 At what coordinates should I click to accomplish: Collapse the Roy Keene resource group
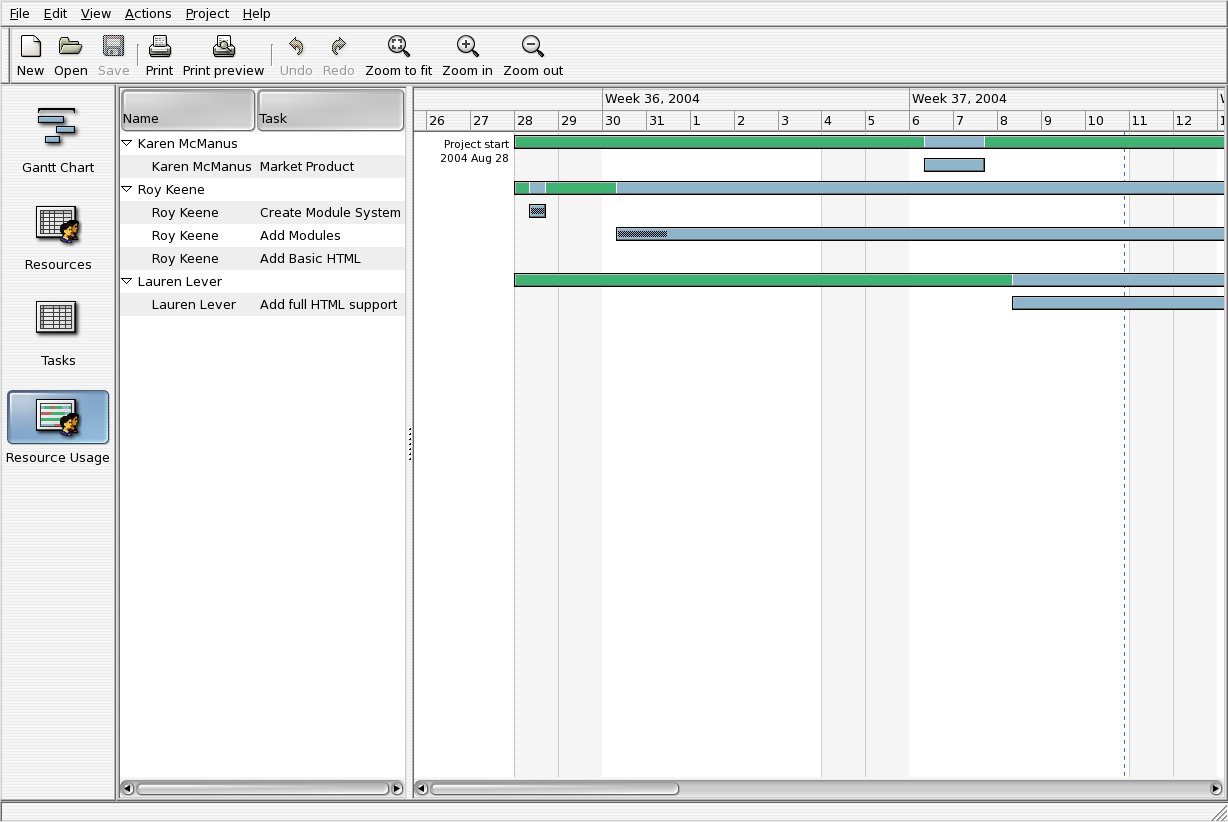pos(127,190)
